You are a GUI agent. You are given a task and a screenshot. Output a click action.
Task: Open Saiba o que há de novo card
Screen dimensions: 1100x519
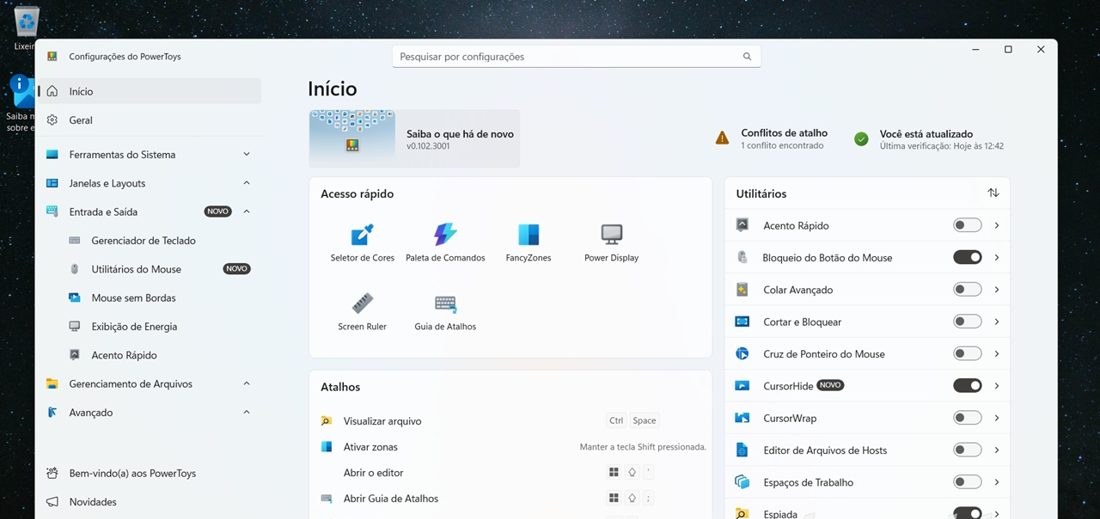[x=415, y=138]
